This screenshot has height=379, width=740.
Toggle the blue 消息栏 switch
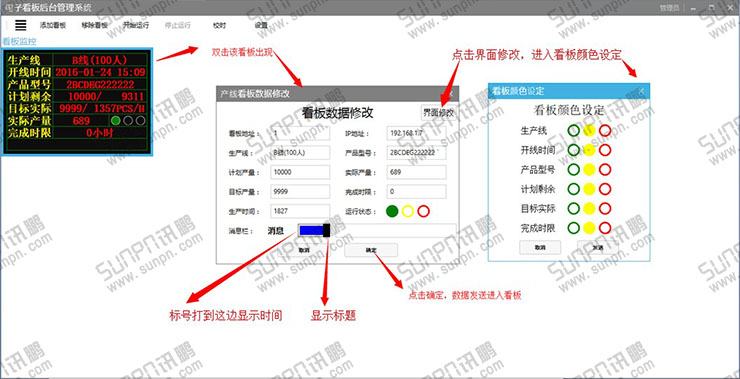(x=314, y=230)
